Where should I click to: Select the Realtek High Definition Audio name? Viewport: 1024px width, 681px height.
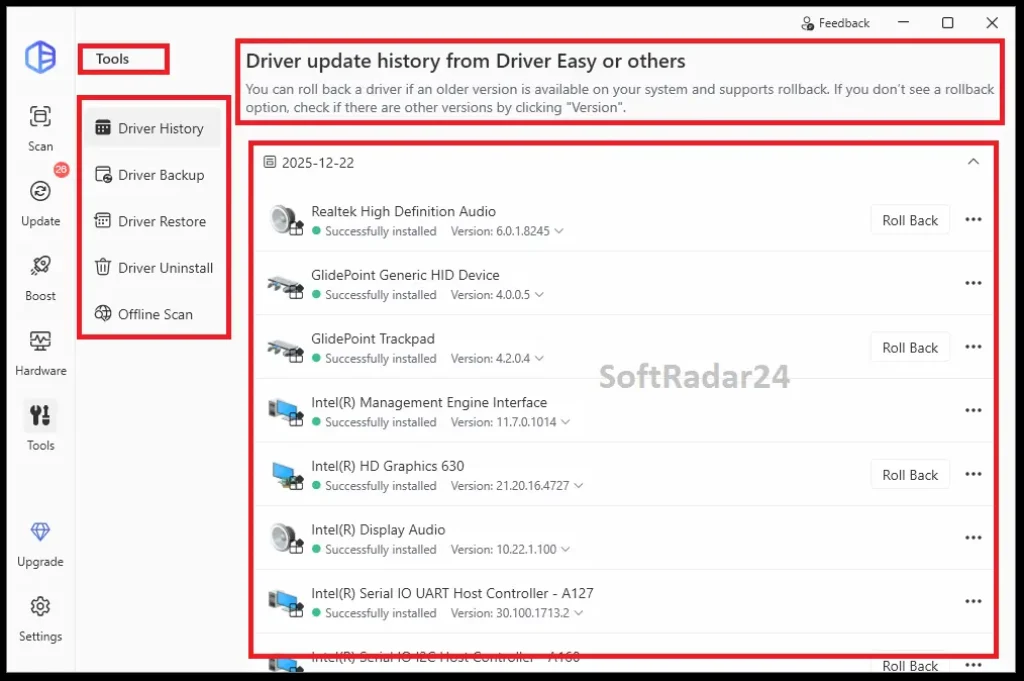click(x=404, y=212)
